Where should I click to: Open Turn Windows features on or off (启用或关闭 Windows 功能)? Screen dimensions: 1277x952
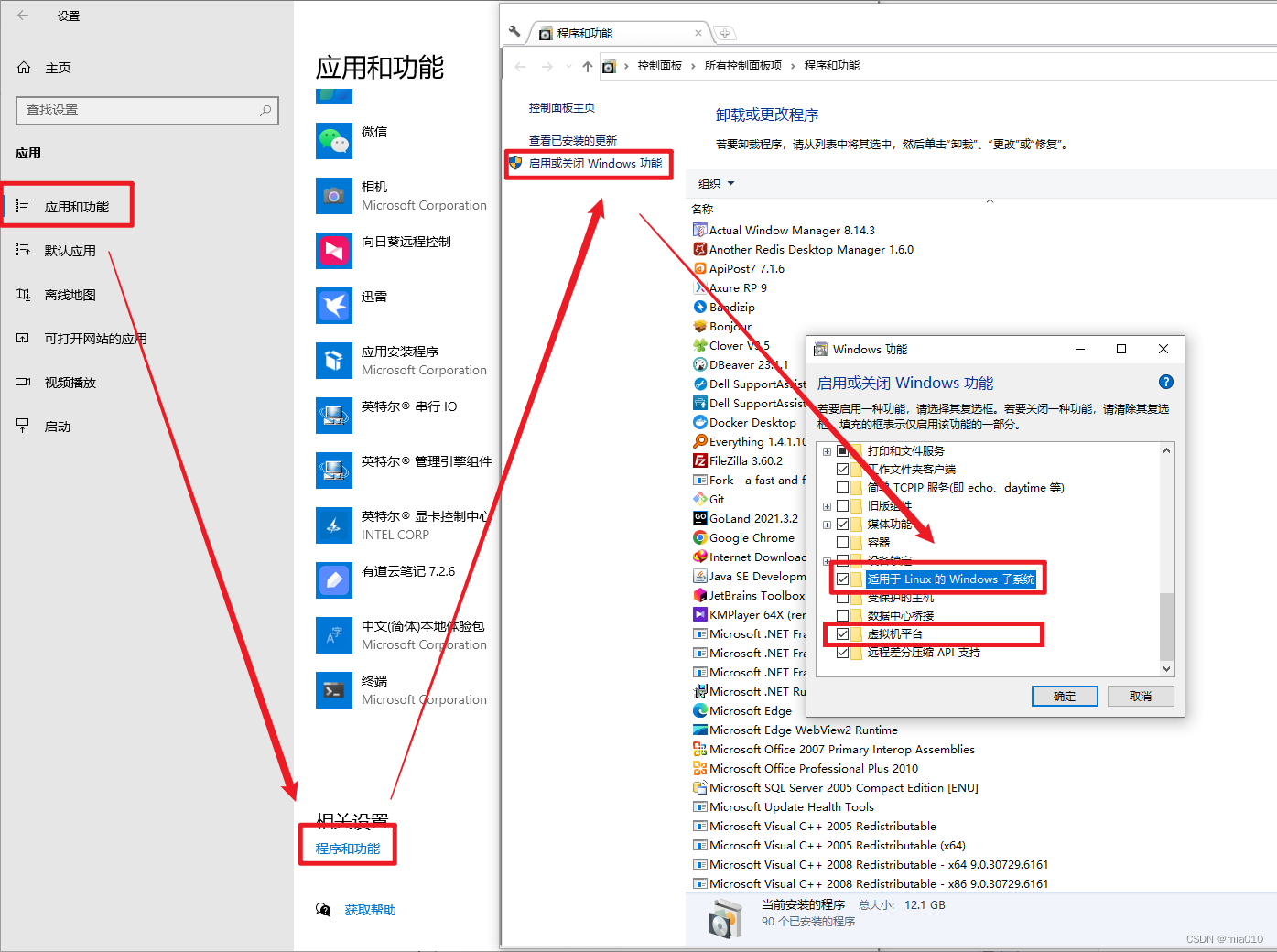tap(595, 164)
